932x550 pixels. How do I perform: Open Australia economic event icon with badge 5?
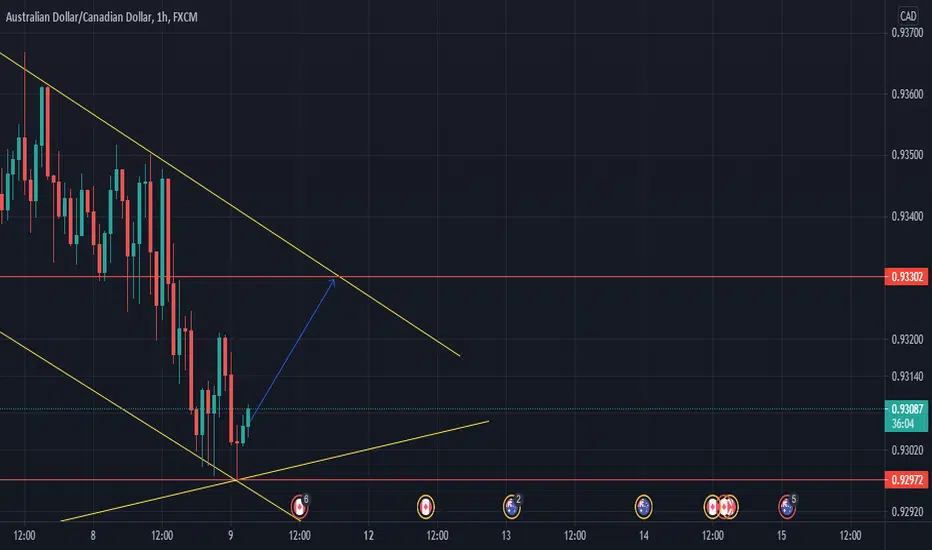pyautogui.click(x=787, y=507)
